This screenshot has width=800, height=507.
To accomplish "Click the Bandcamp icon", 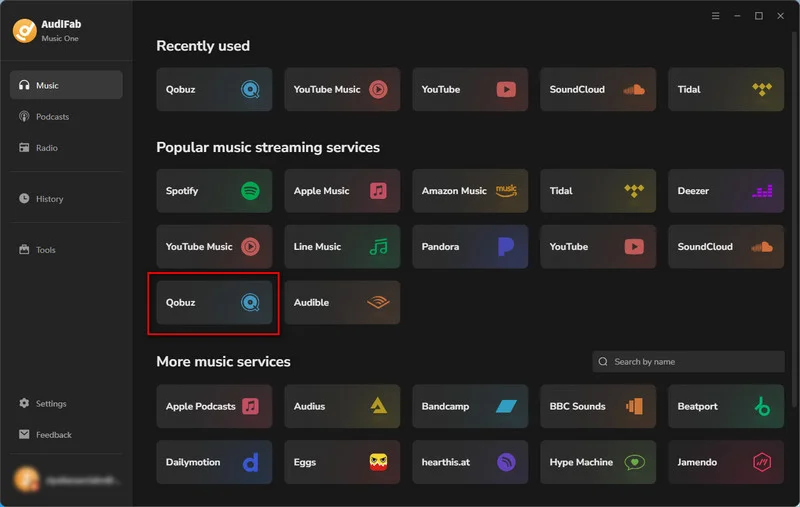I will (506, 406).
